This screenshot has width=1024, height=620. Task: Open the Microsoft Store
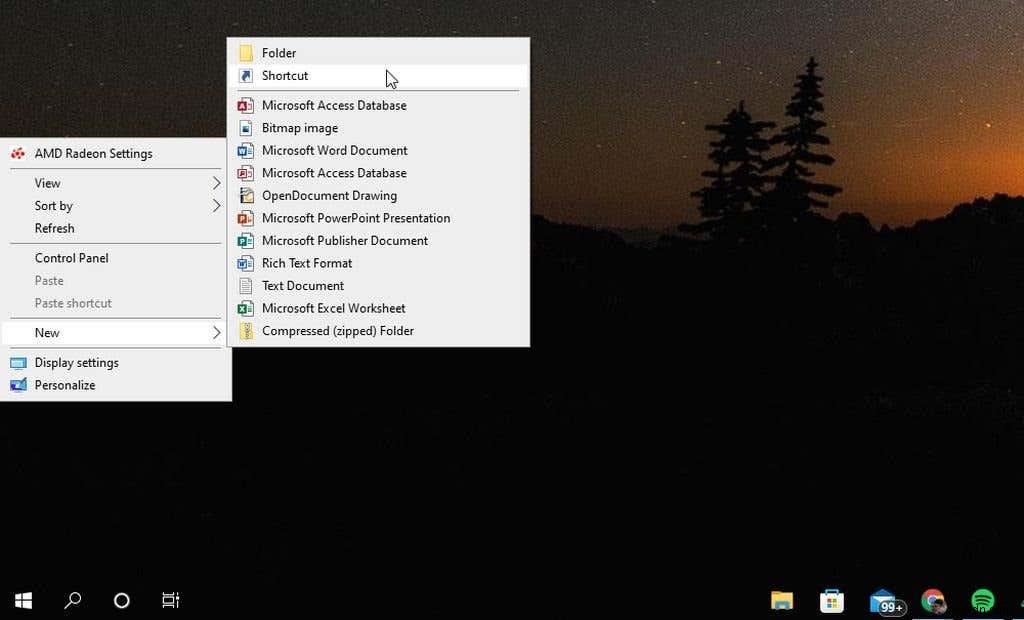[832, 601]
